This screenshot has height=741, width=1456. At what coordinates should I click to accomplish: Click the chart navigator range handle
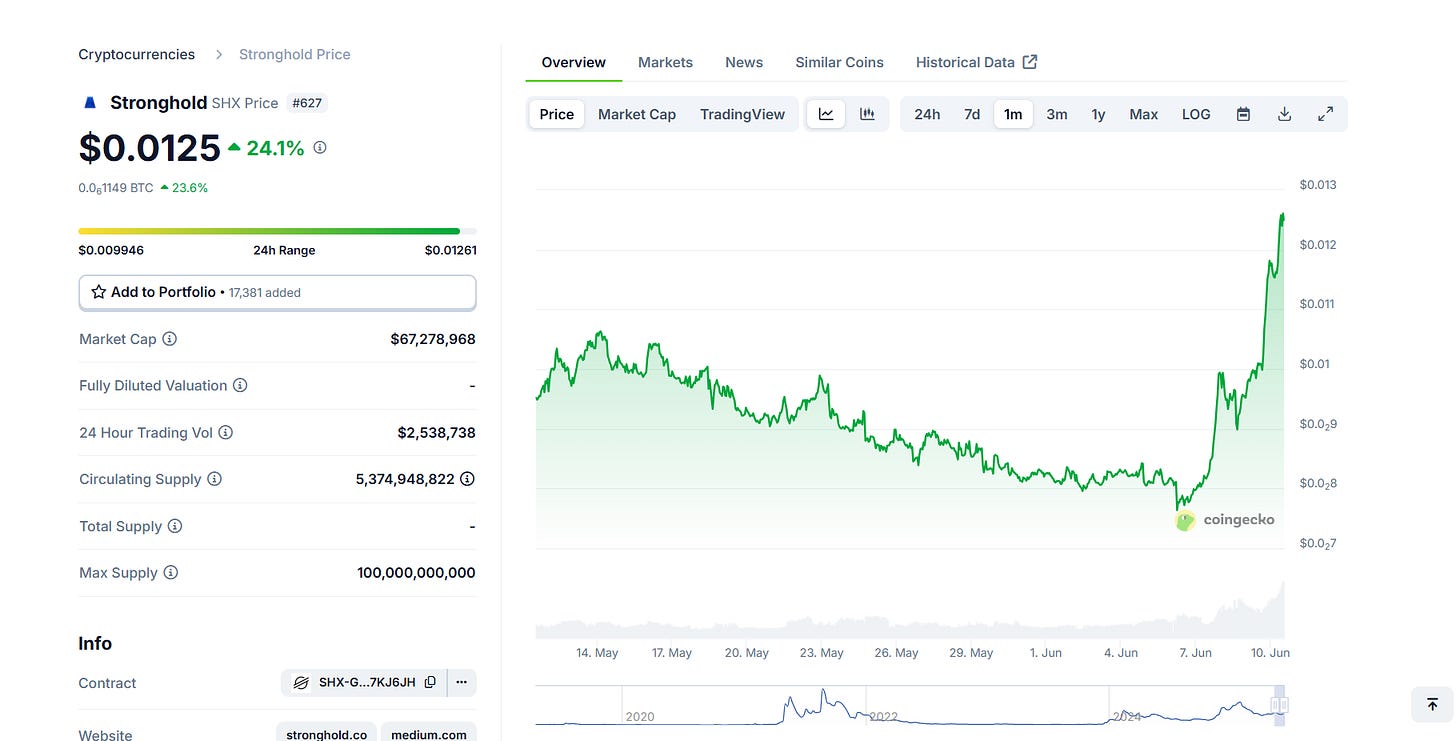click(1278, 705)
